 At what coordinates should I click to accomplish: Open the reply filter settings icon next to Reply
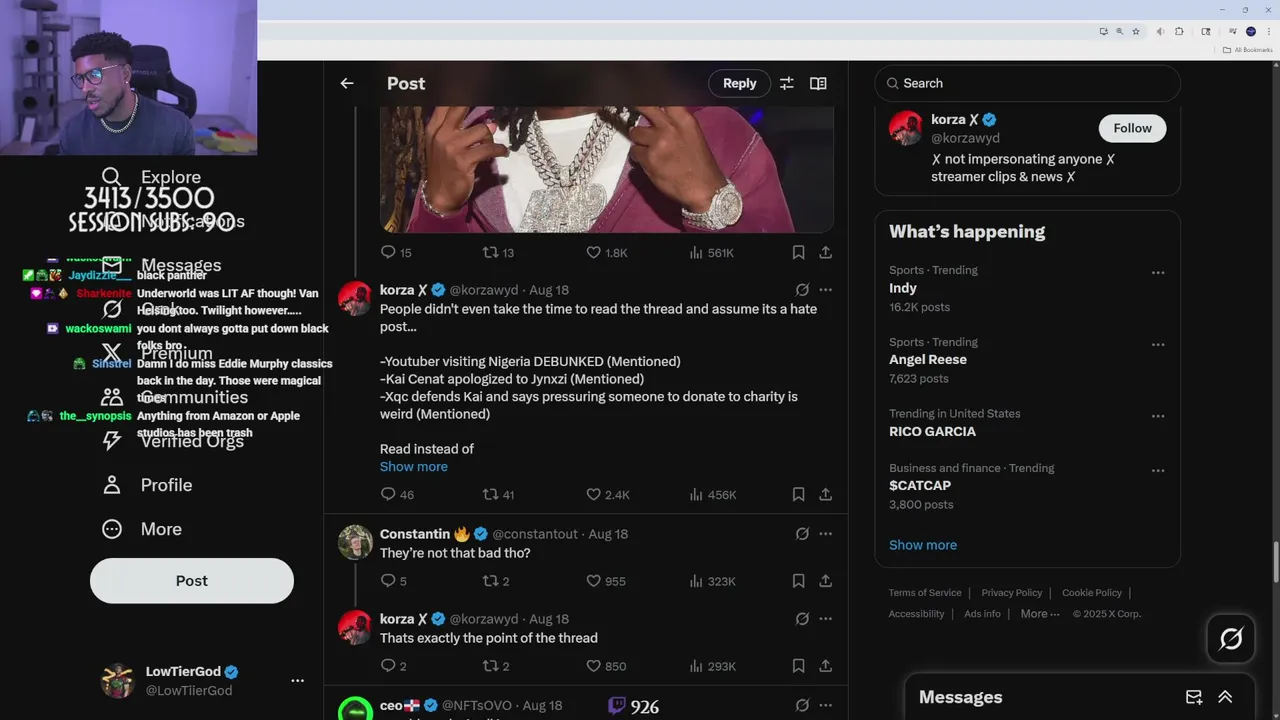(x=787, y=83)
